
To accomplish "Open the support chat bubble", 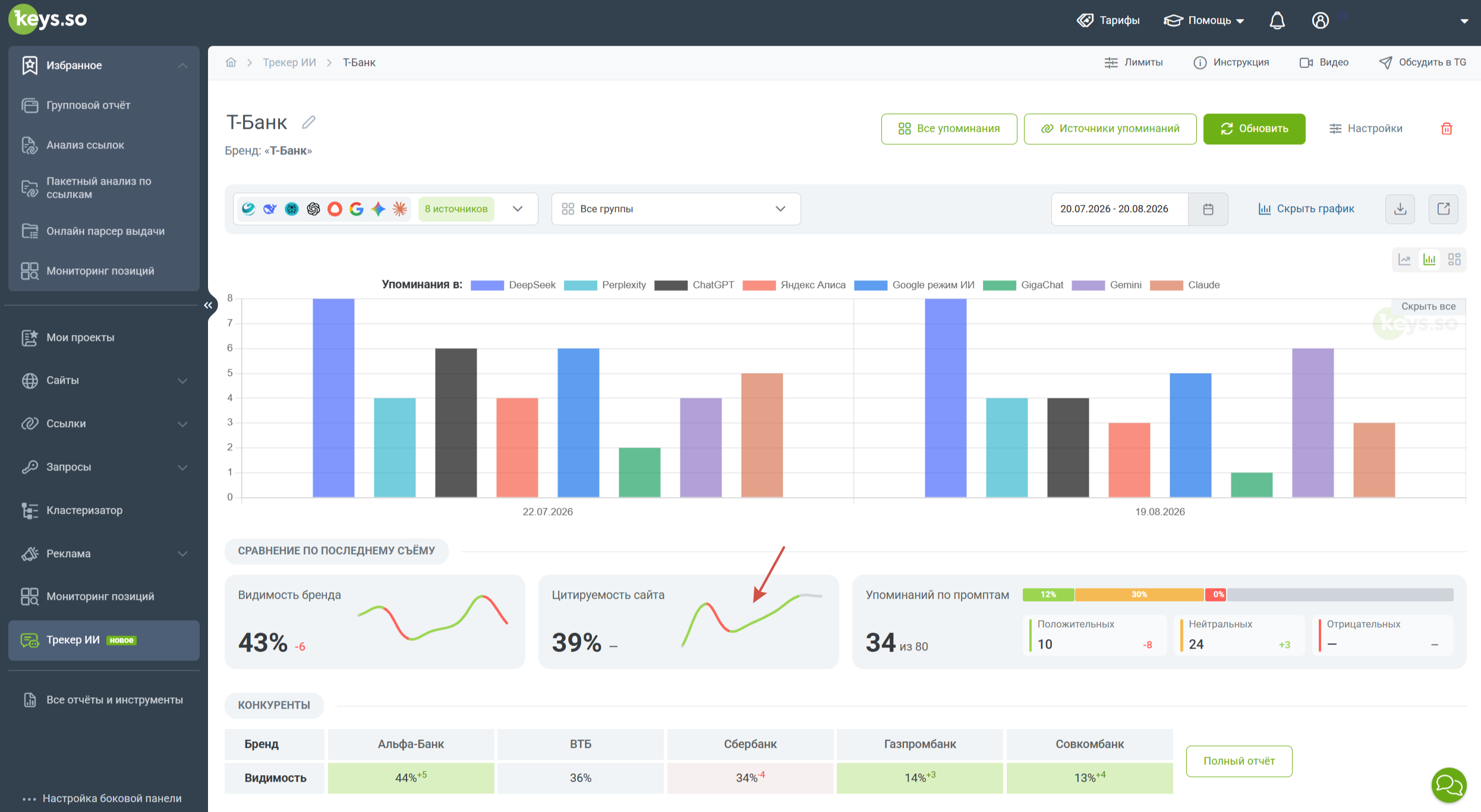I will 1449,785.
